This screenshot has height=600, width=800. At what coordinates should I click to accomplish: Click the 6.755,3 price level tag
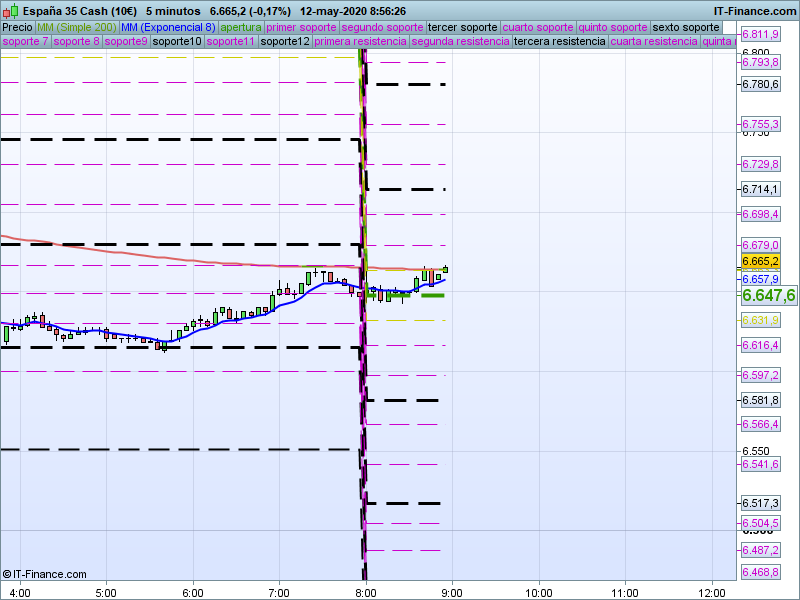pyautogui.click(x=761, y=124)
